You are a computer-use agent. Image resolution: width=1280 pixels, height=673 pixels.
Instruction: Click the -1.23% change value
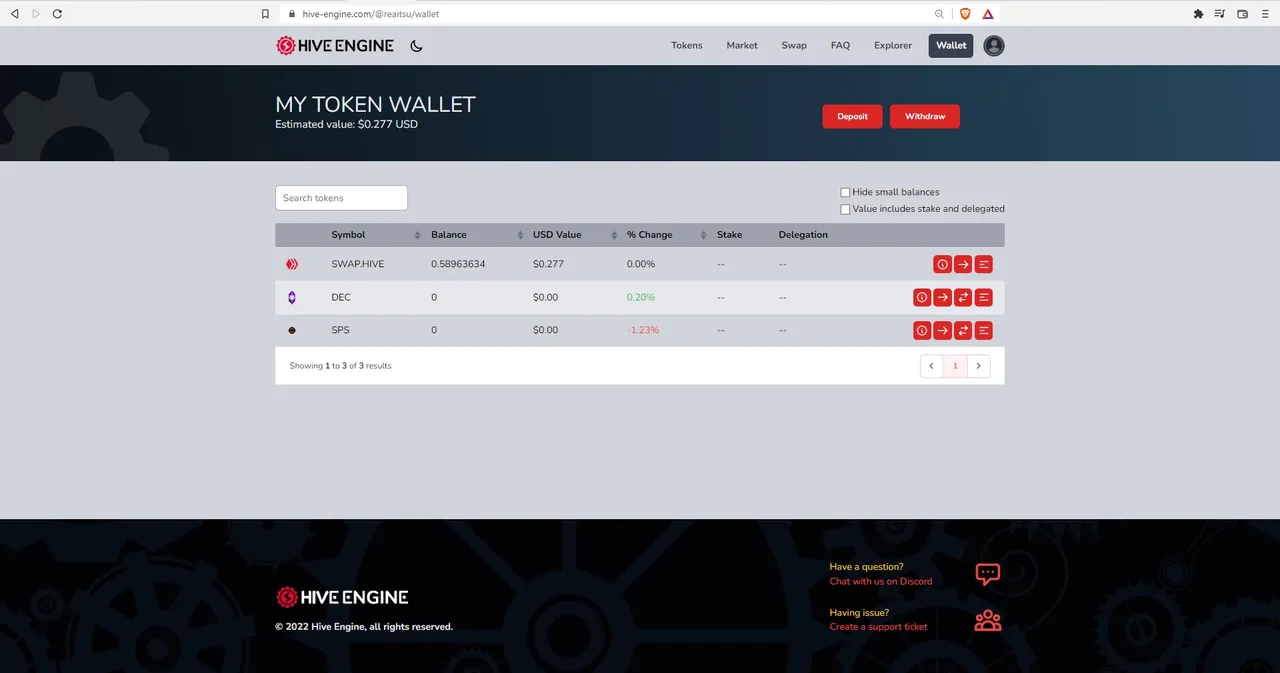point(643,330)
